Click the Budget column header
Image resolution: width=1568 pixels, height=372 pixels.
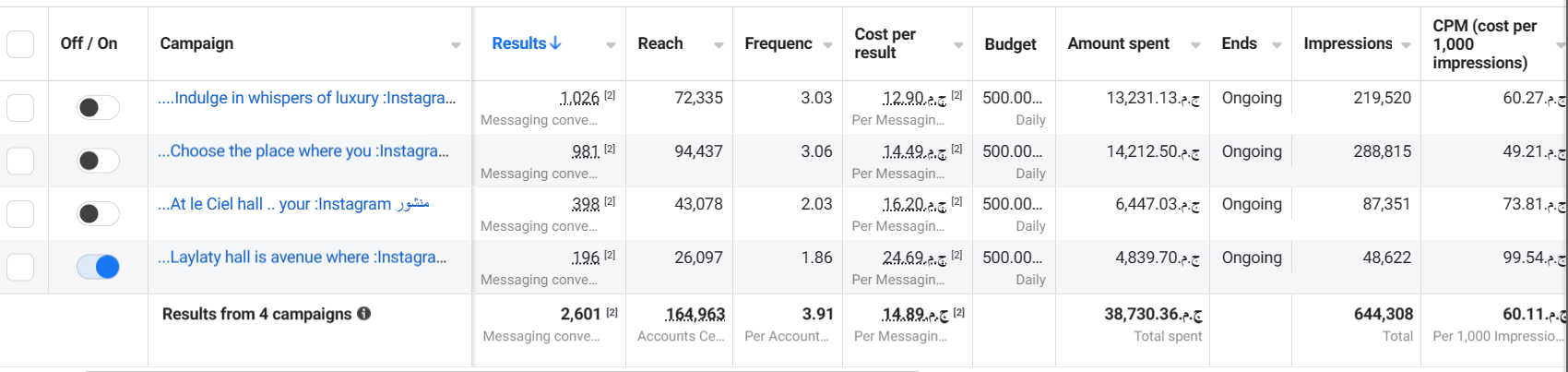point(1010,44)
